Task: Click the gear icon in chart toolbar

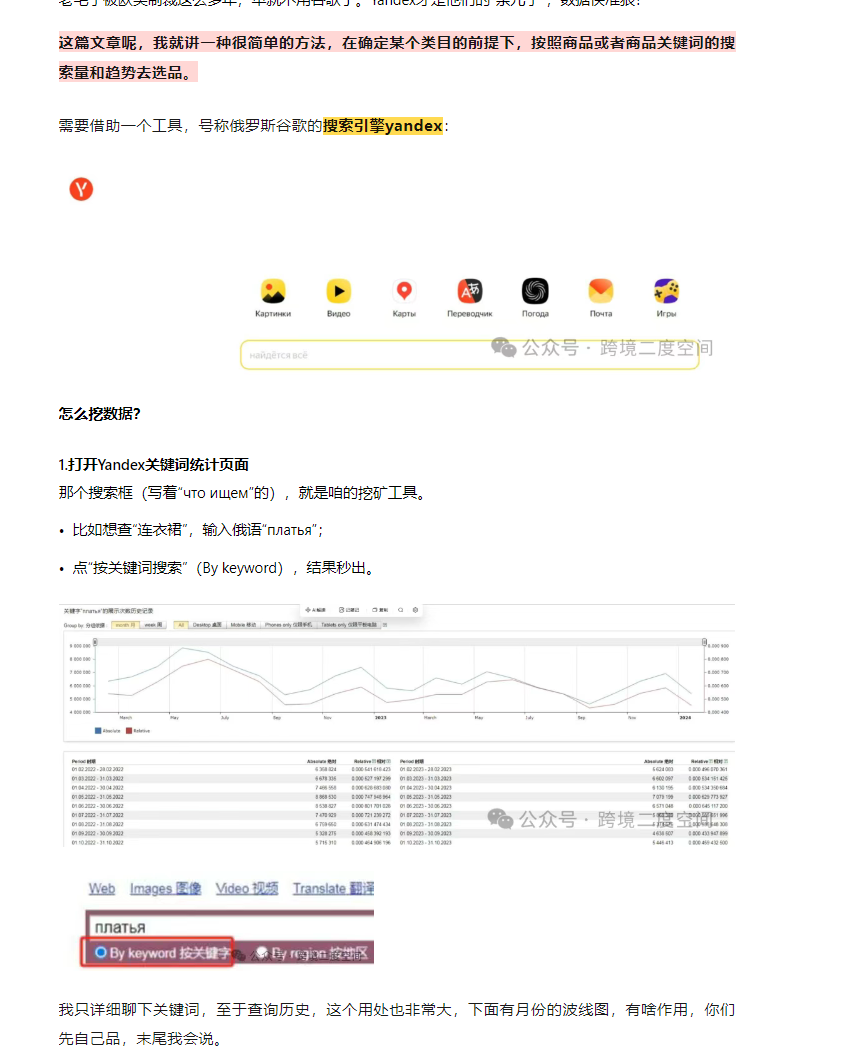Action: click(415, 610)
